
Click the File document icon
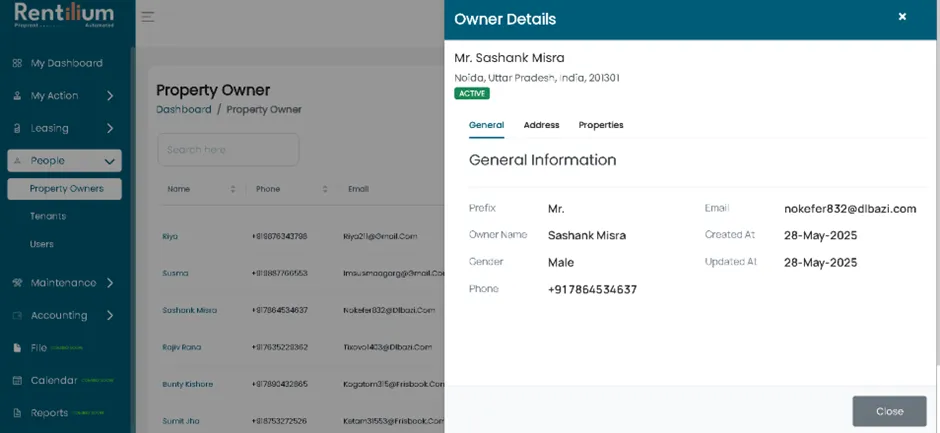pyautogui.click(x=17, y=348)
